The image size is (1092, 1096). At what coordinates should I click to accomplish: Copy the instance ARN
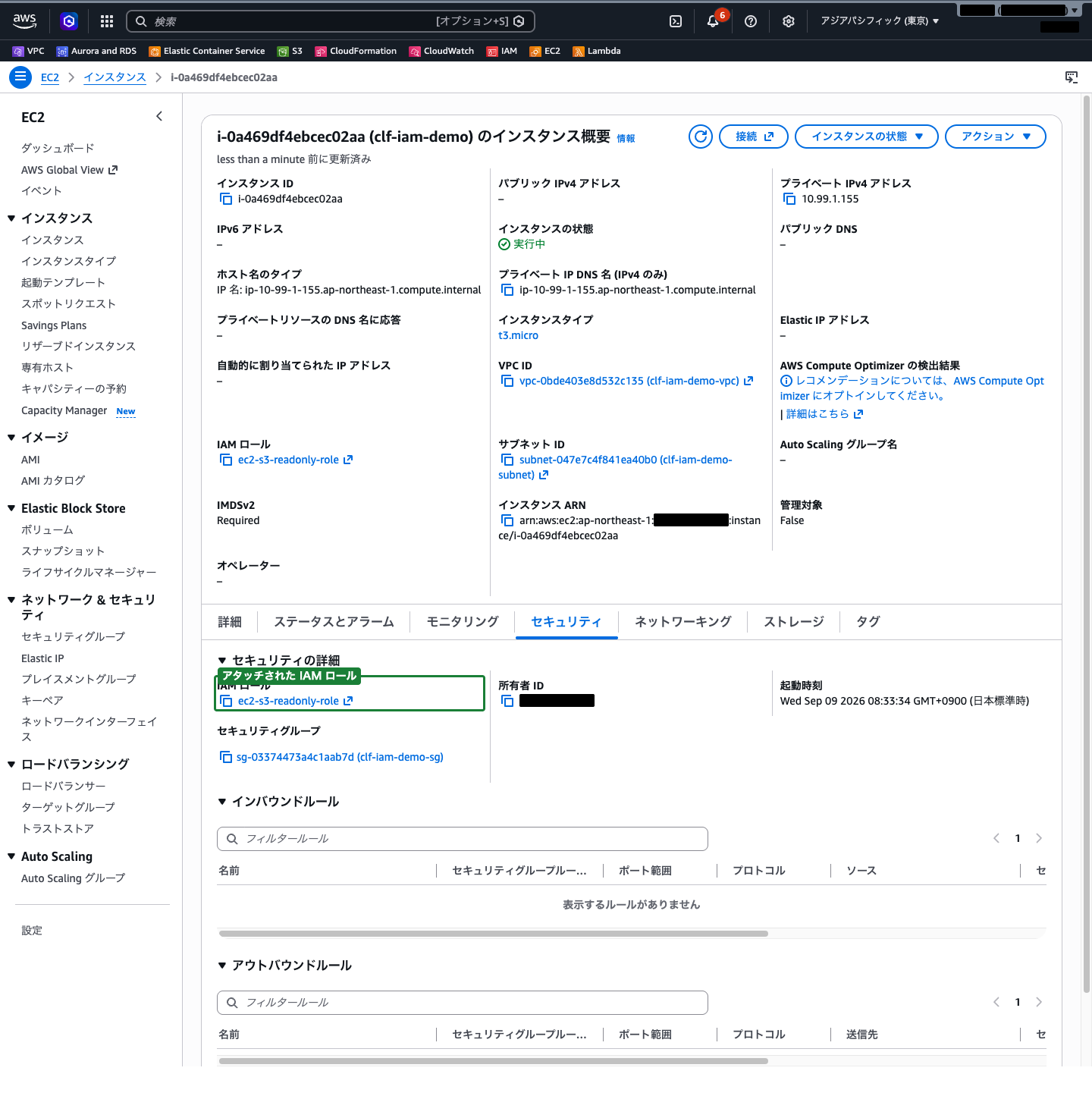coord(507,520)
